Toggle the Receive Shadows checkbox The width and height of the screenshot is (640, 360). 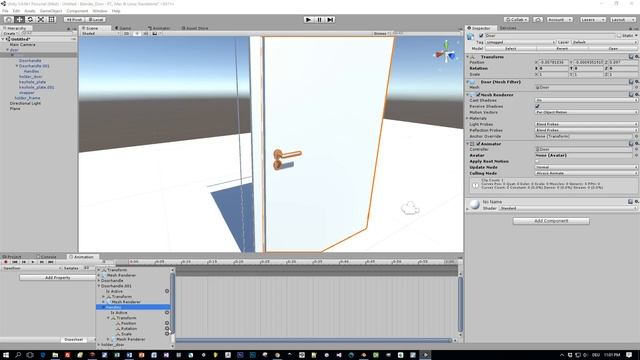(x=538, y=106)
